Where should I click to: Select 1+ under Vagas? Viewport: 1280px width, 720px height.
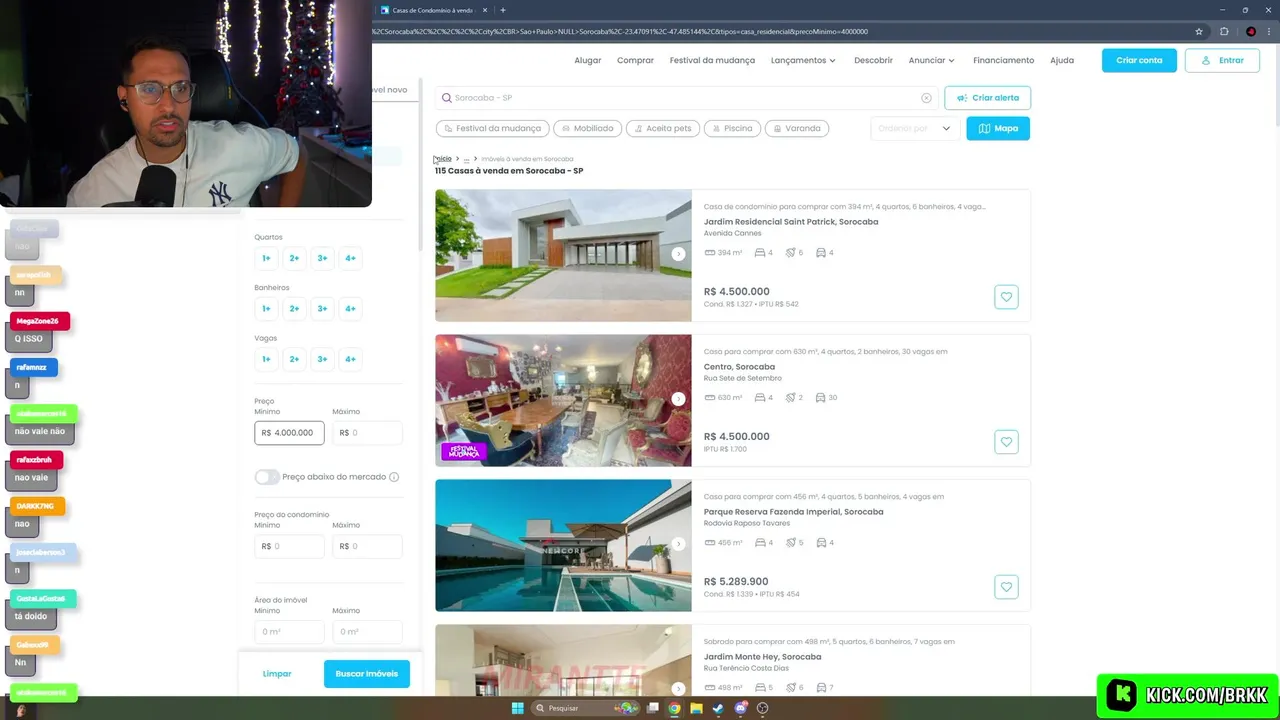coord(266,359)
